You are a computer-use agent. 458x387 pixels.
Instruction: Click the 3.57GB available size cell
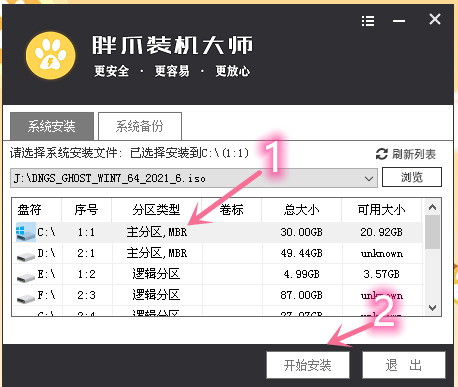382,274
